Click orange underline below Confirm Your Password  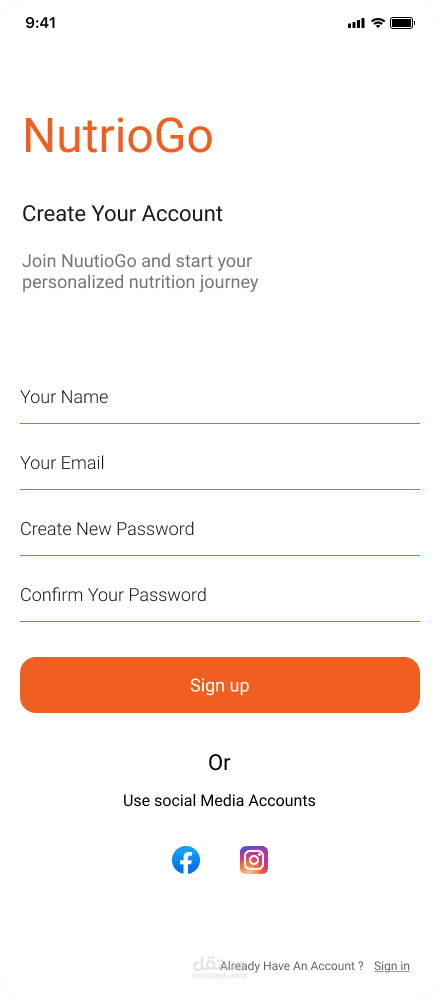220,621
